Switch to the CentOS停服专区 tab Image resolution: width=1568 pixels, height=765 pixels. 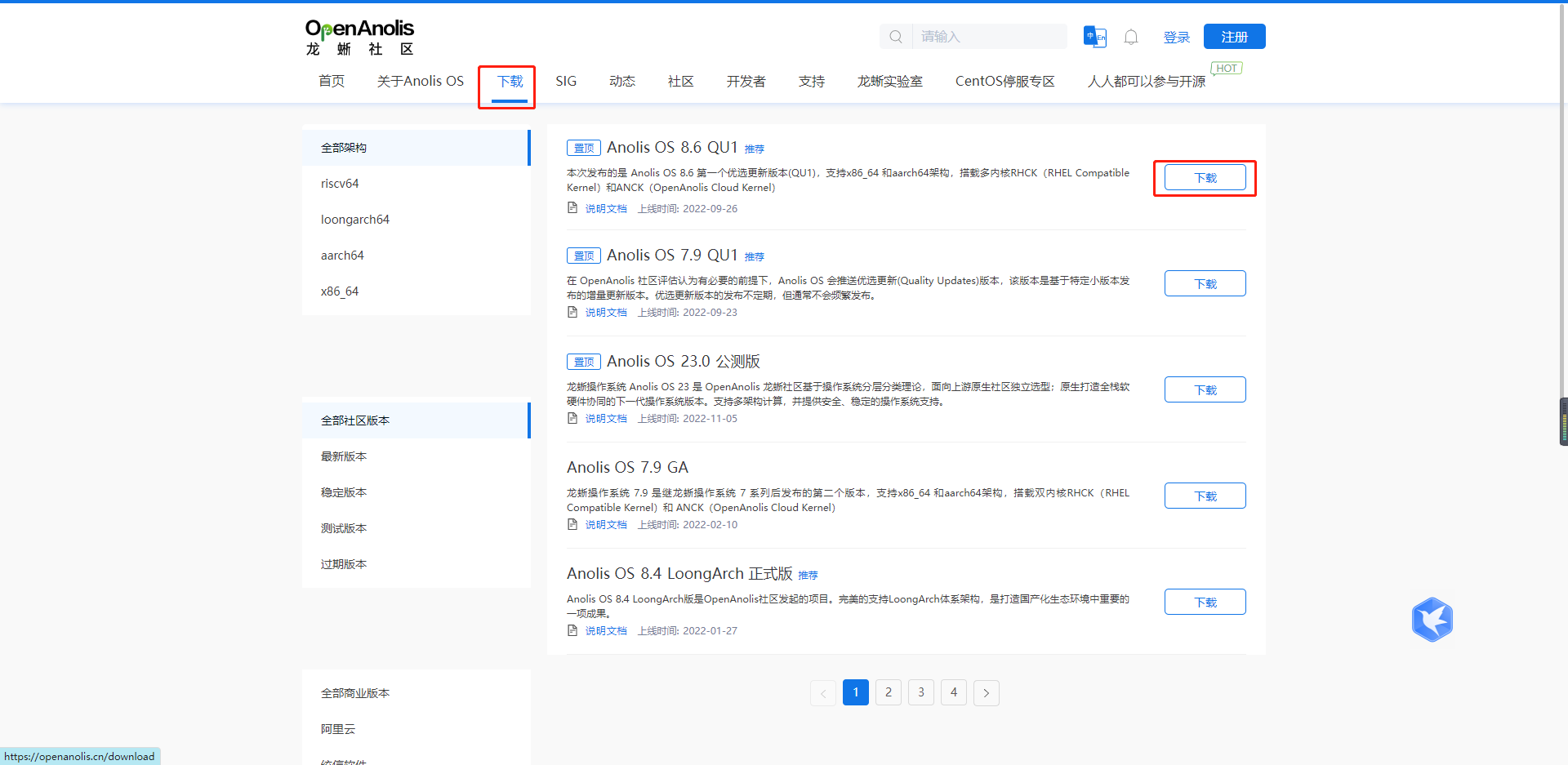(x=1004, y=81)
